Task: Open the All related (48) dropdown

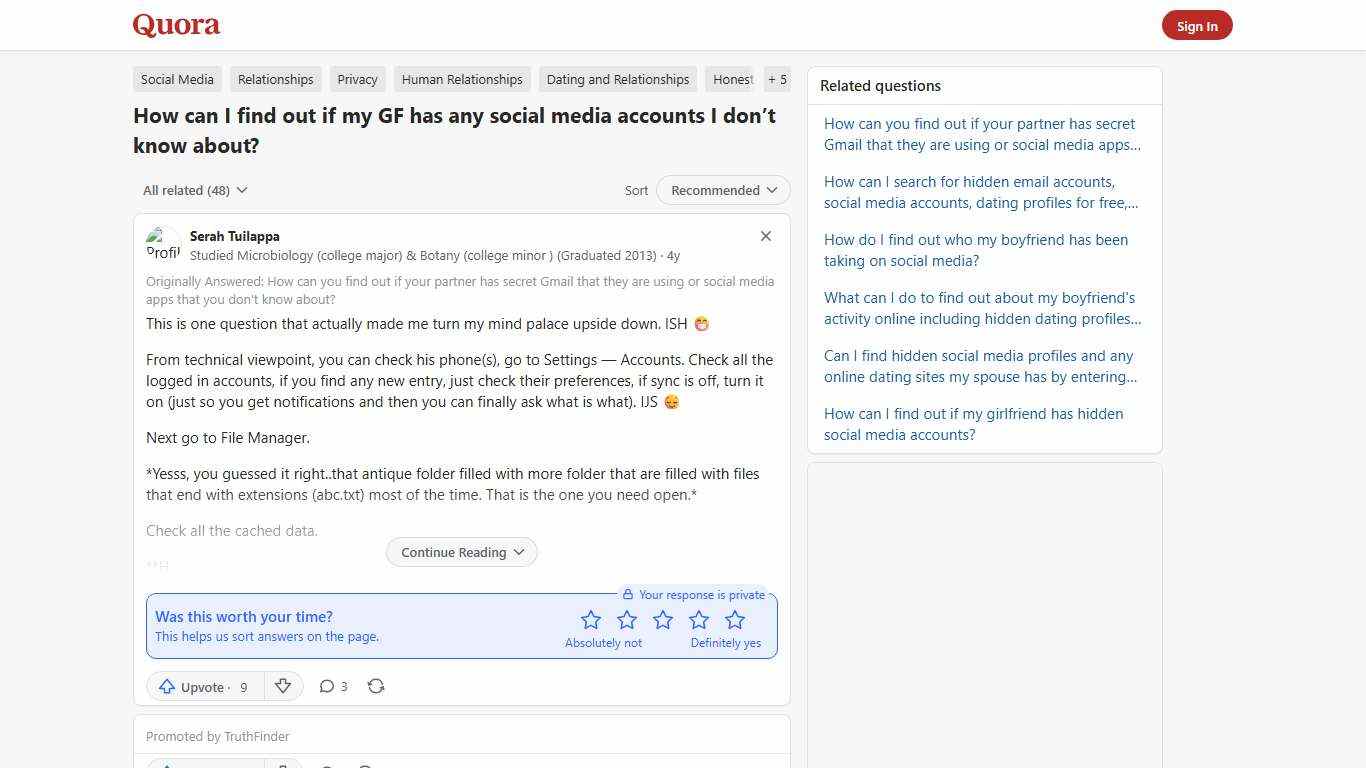Action: click(195, 190)
